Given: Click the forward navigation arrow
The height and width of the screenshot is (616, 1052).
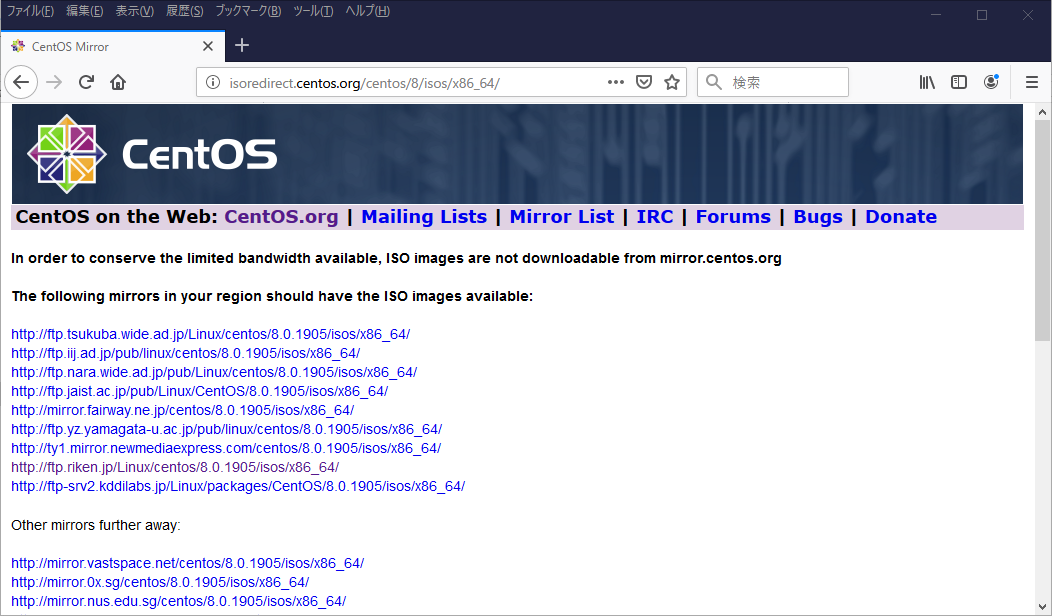Looking at the screenshot, I should coord(54,83).
